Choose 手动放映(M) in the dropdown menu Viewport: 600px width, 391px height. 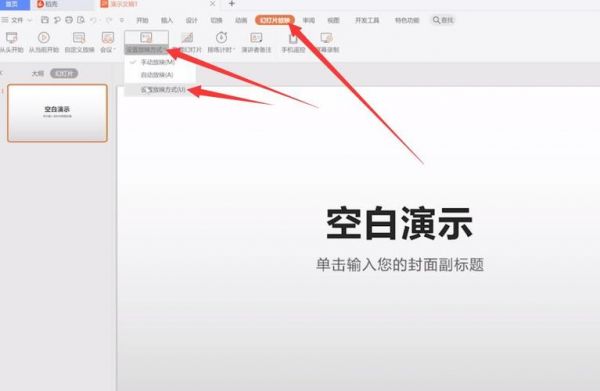pyautogui.click(x=160, y=62)
